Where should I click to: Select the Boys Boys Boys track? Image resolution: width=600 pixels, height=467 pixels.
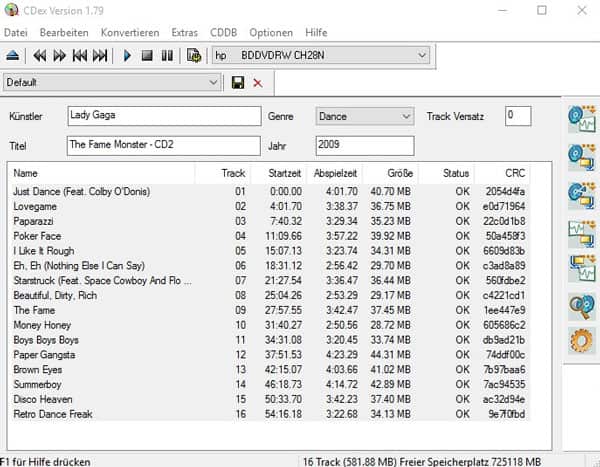tap(269, 340)
